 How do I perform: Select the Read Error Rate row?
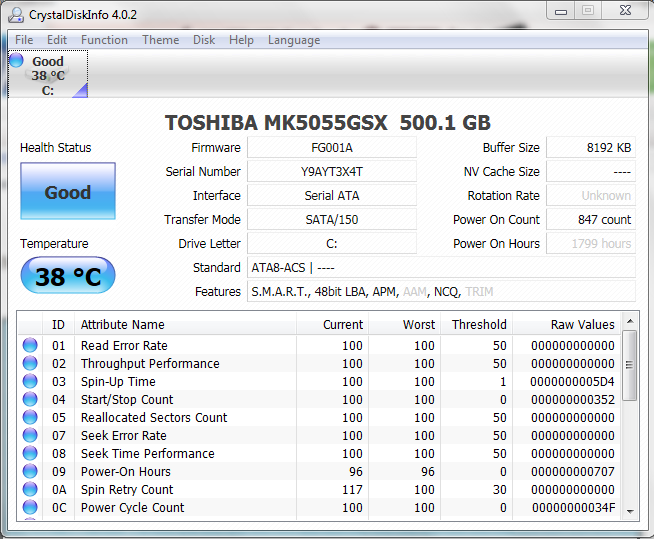(319, 345)
